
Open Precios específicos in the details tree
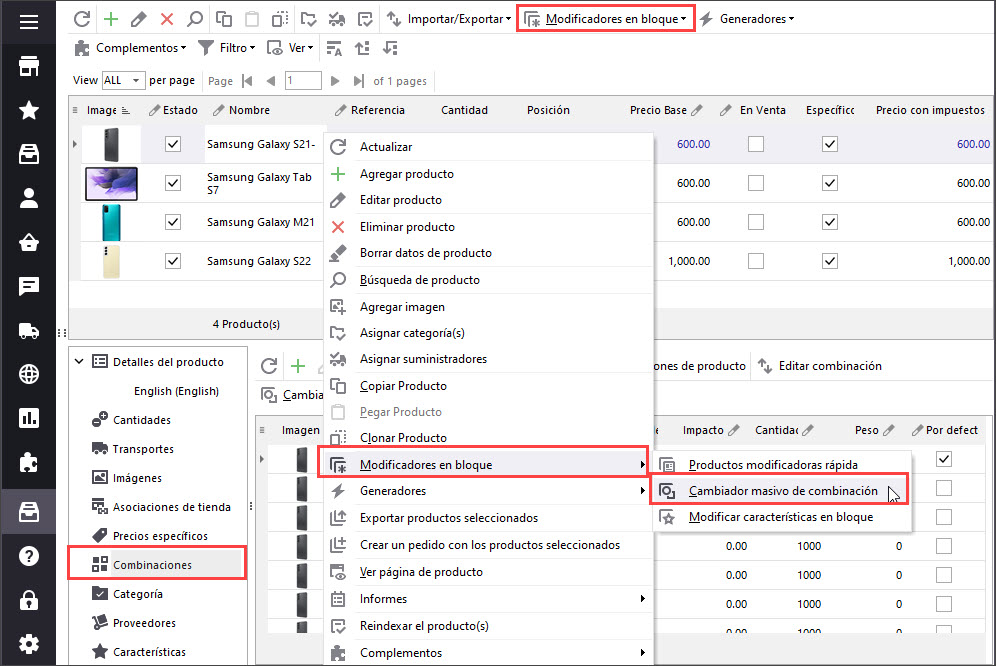coord(150,536)
